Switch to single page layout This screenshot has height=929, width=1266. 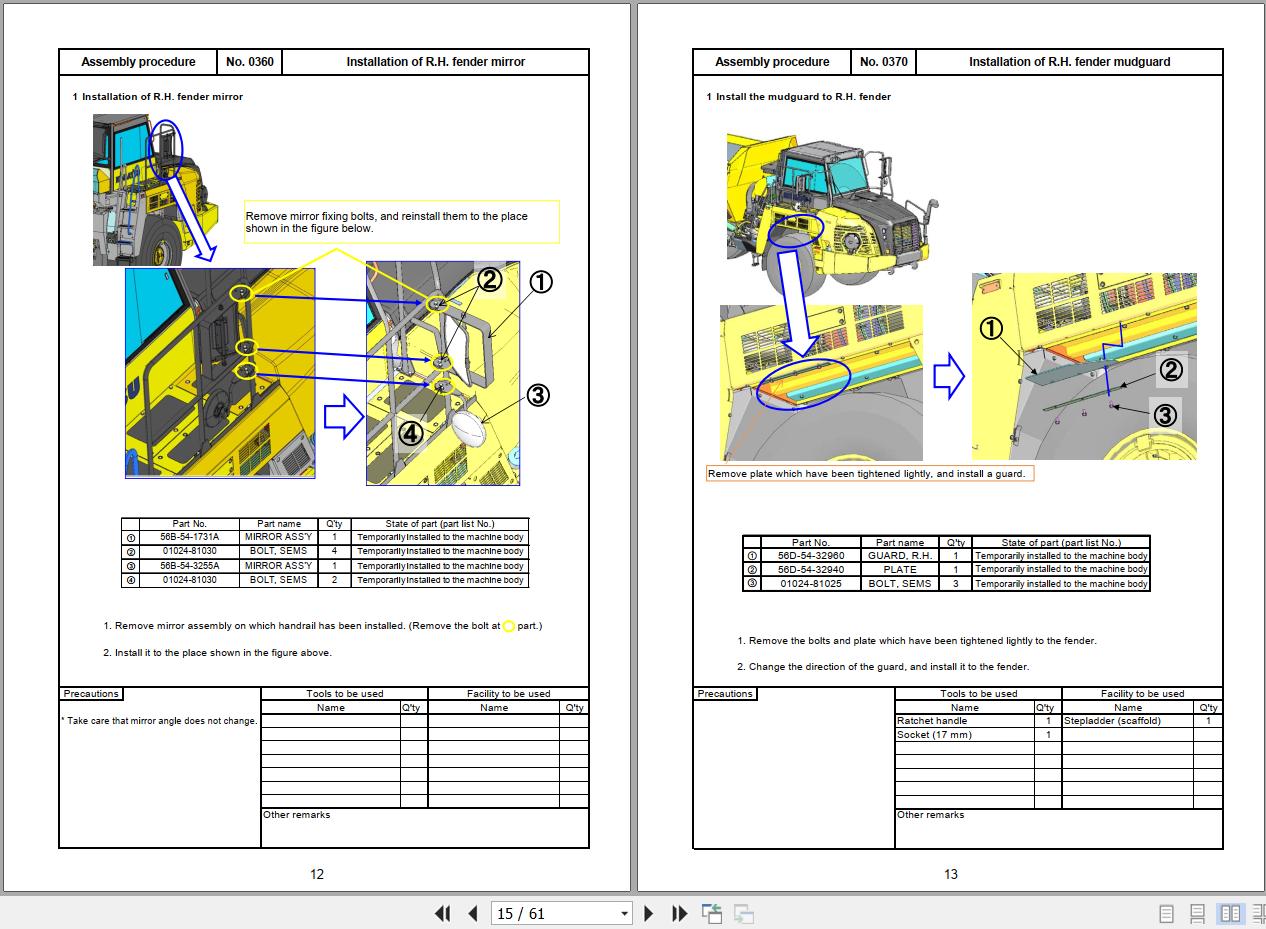tap(1166, 913)
